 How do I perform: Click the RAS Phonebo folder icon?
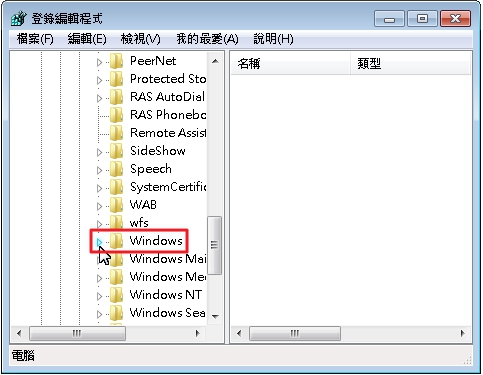(x=117, y=115)
